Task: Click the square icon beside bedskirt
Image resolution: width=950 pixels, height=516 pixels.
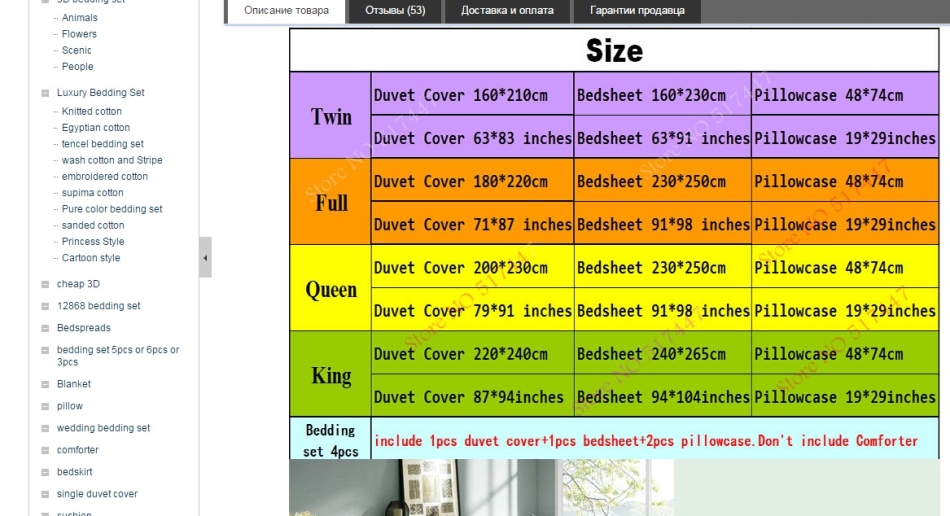Action: point(45,473)
